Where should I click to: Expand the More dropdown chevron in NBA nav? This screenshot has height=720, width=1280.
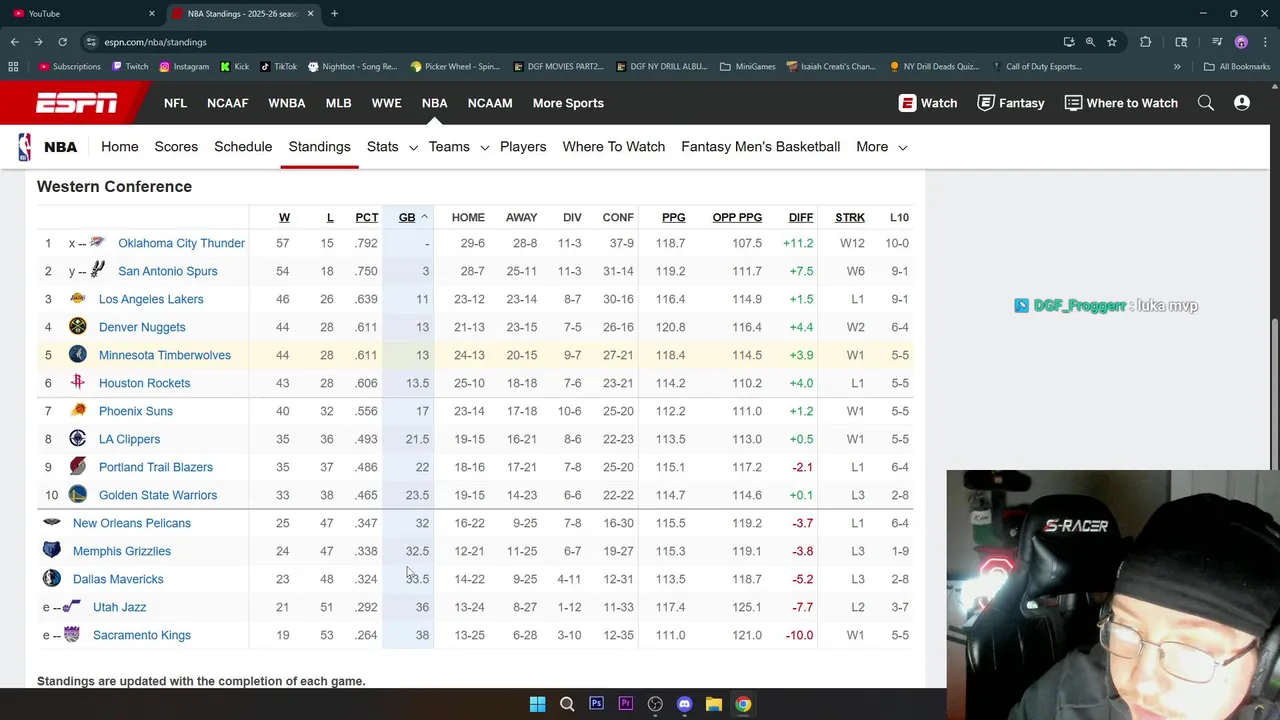pyautogui.click(x=902, y=148)
